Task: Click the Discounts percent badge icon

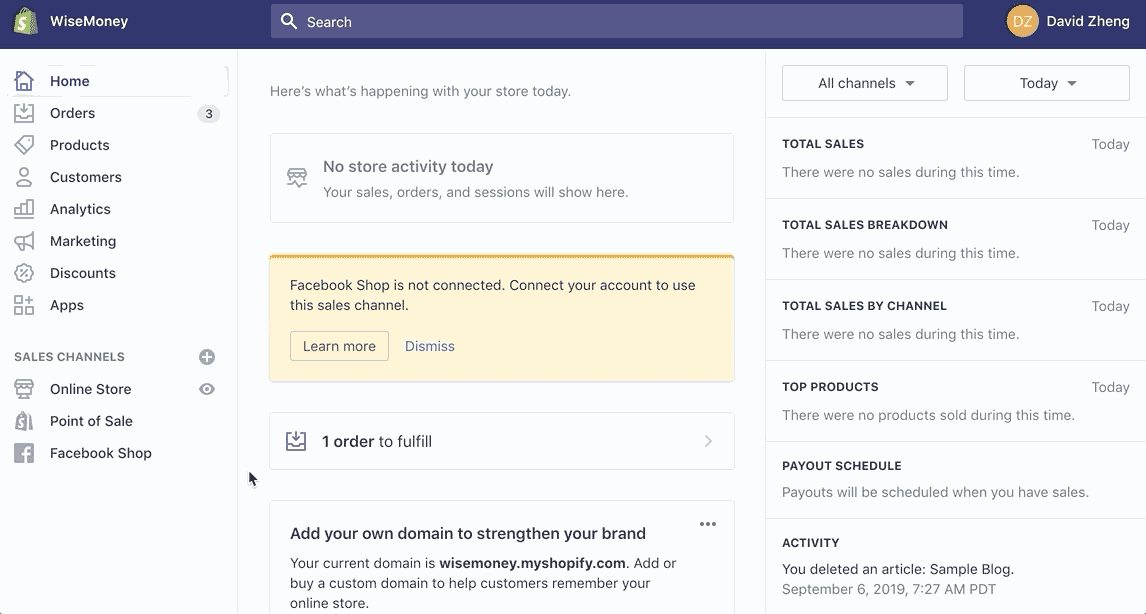Action: point(24,273)
